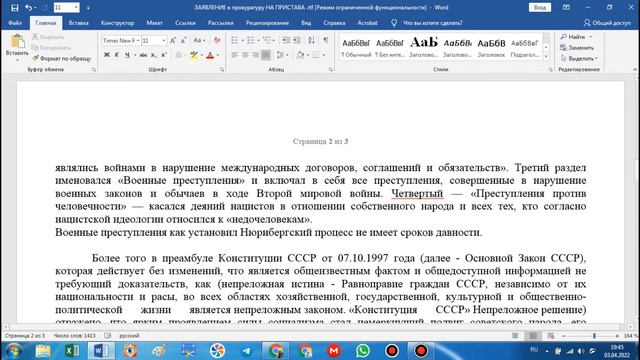640x360 pixels.
Task: Open font settings dialog launcher
Action: pyautogui.click(x=222, y=70)
